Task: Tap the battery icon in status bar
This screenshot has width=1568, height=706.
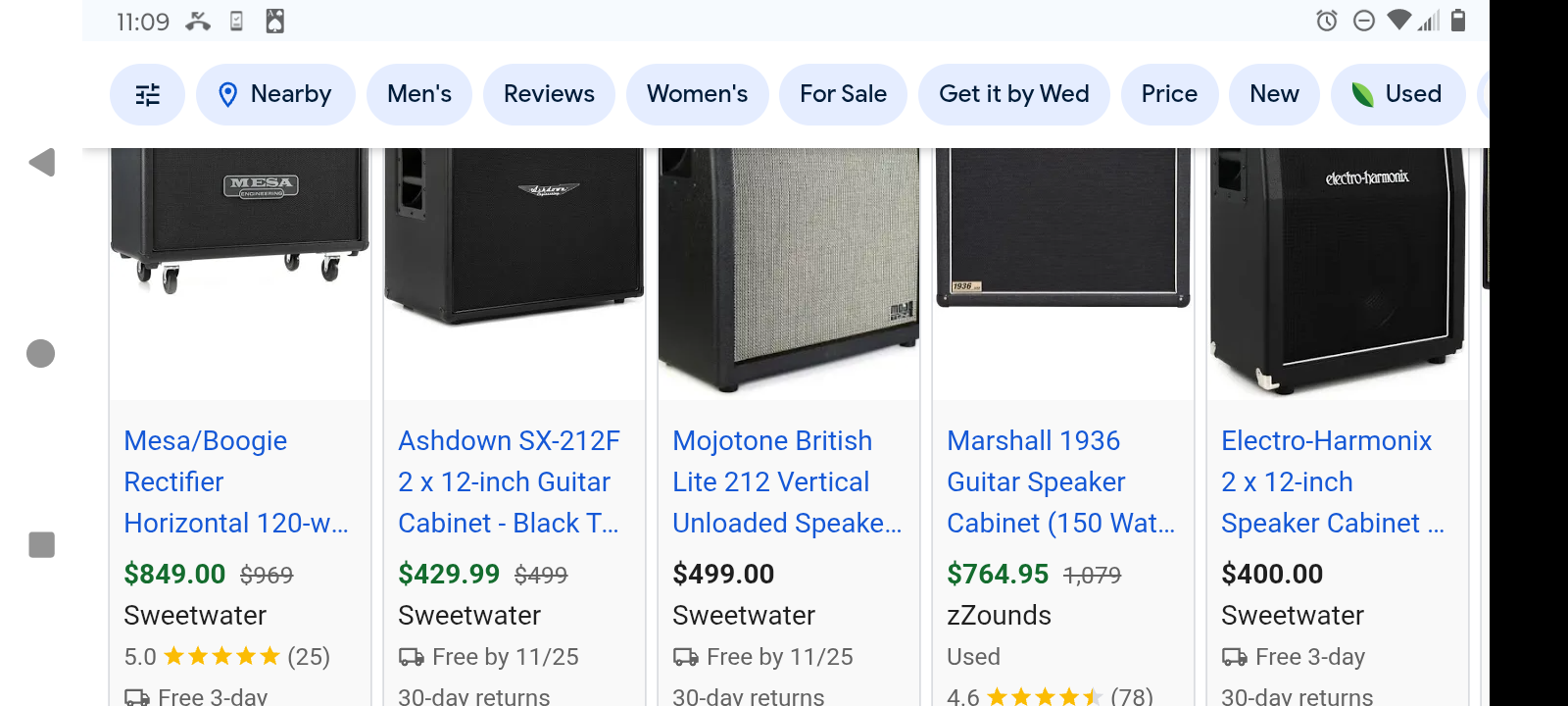Action: (x=1458, y=21)
